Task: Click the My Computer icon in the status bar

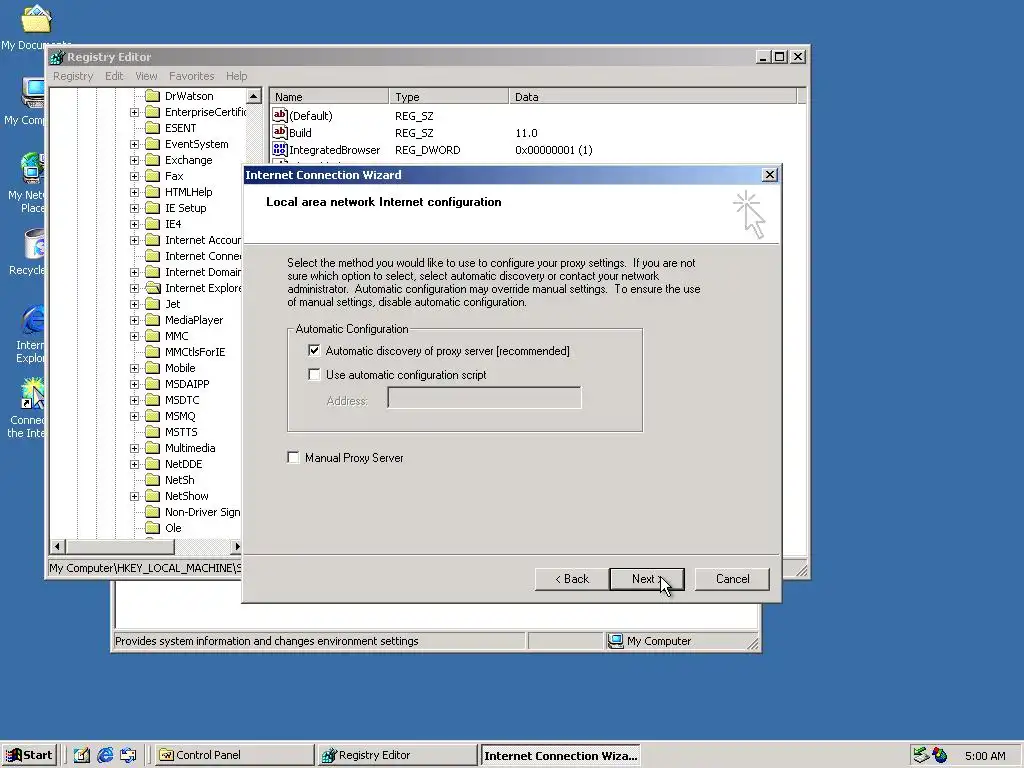Action: pyautogui.click(x=615, y=641)
